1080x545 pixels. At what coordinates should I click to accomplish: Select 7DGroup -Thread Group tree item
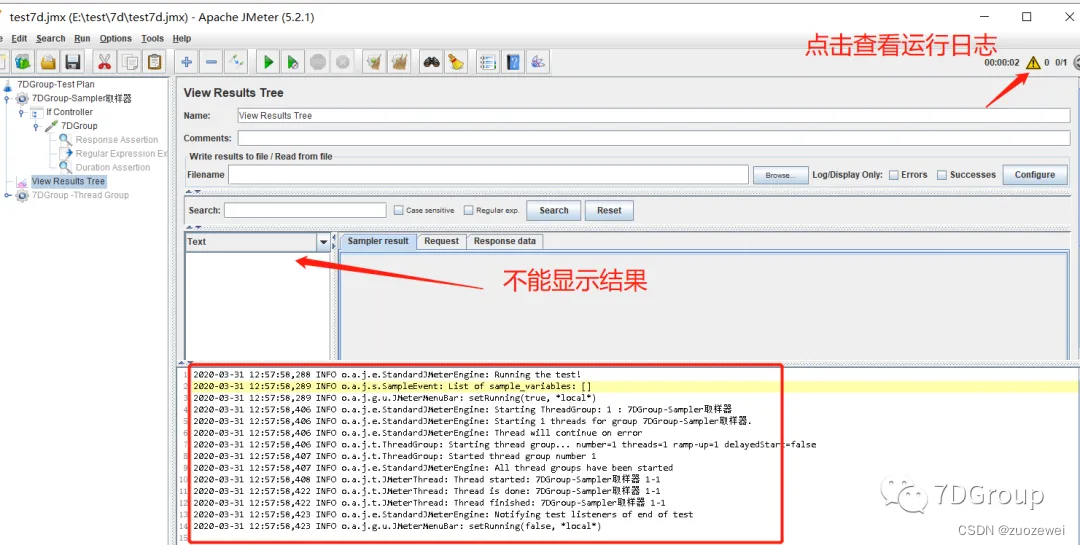[x=80, y=195]
